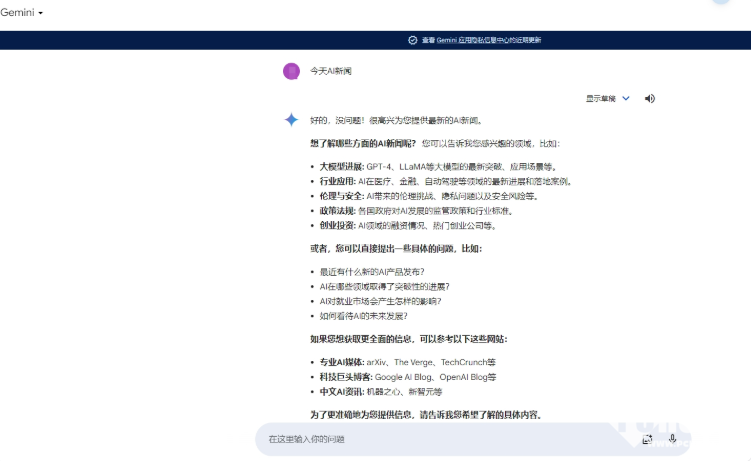Click the 显示草稿 show drafts label
This screenshot has width=751, height=461.
(600, 98)
